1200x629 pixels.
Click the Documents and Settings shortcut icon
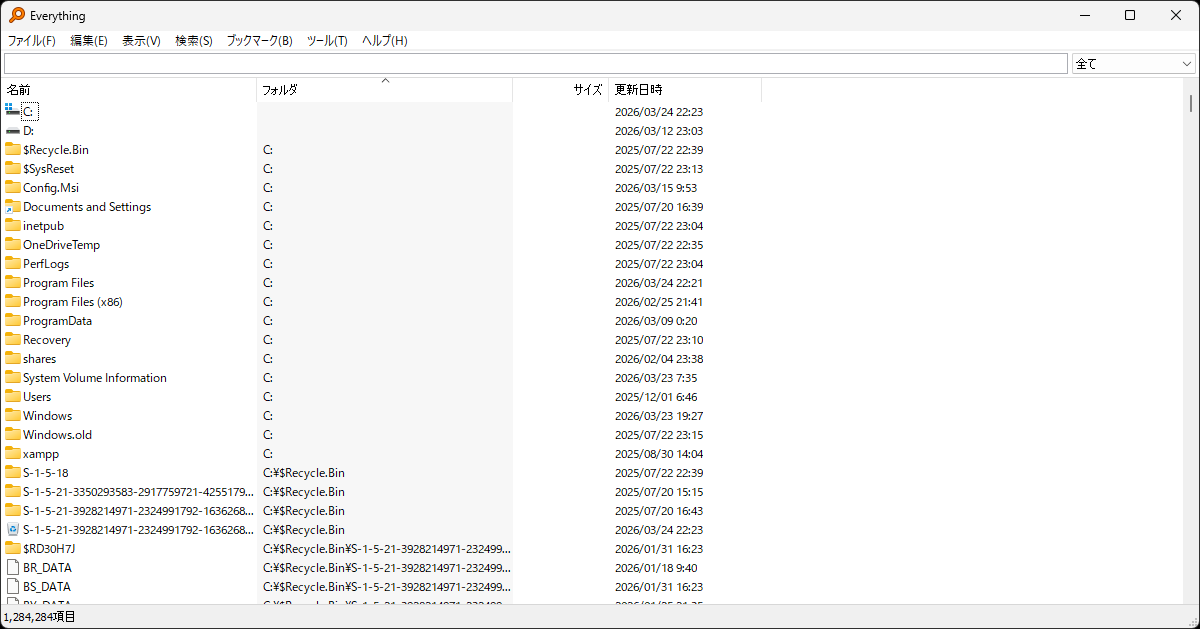[12, 207]
